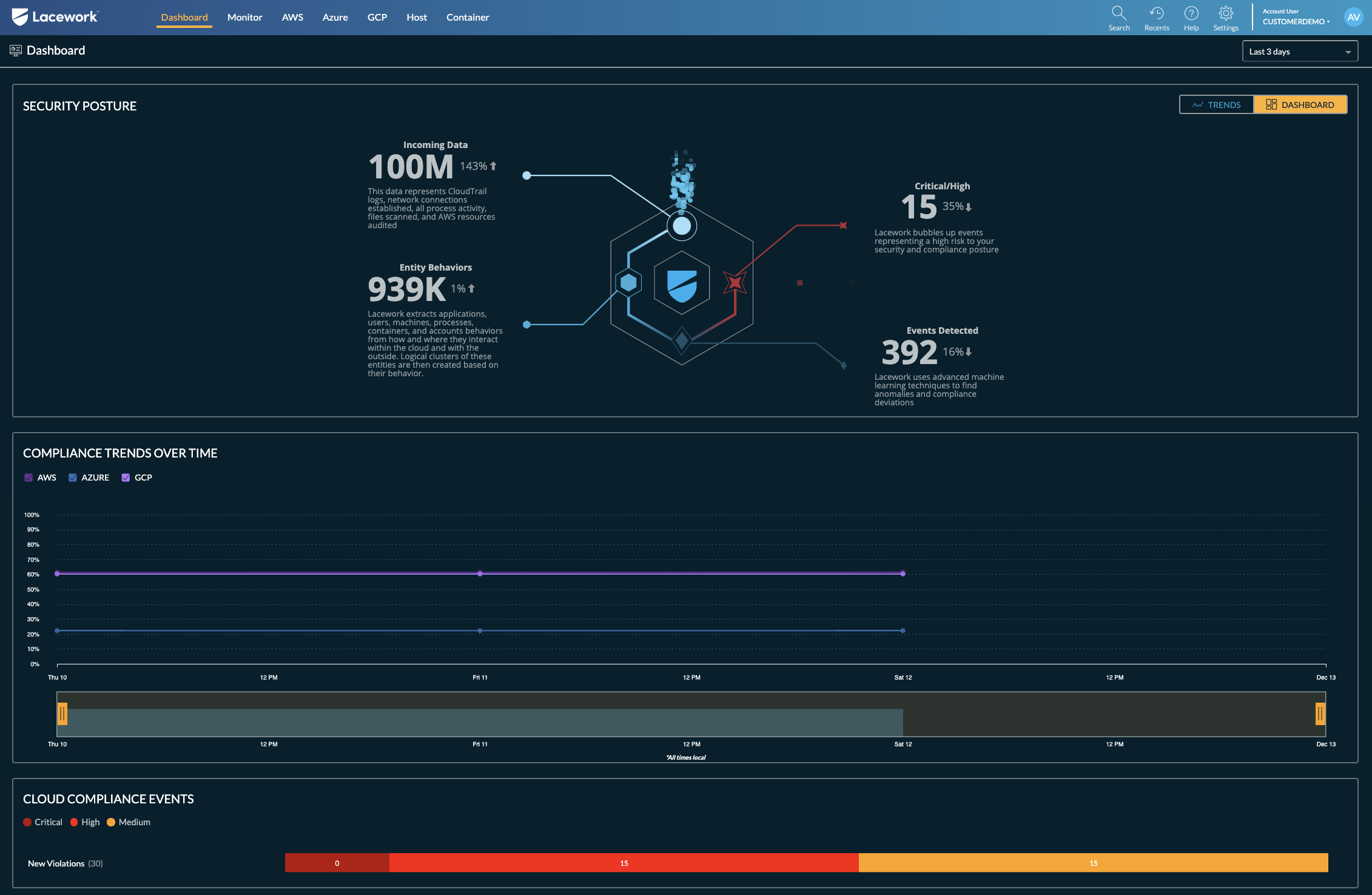1372x895 pixels.
Task: Toggle Medium severity legend dot
Action: tap(111, 822)
